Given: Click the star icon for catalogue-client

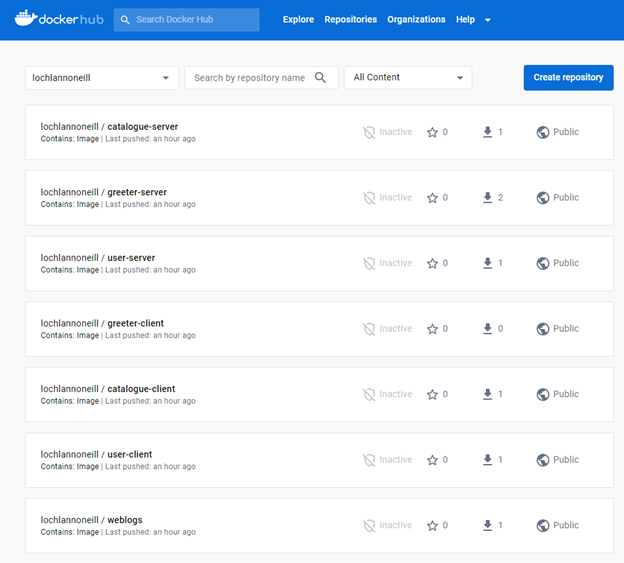Looking at the screenshot, I should click(432, 394).
